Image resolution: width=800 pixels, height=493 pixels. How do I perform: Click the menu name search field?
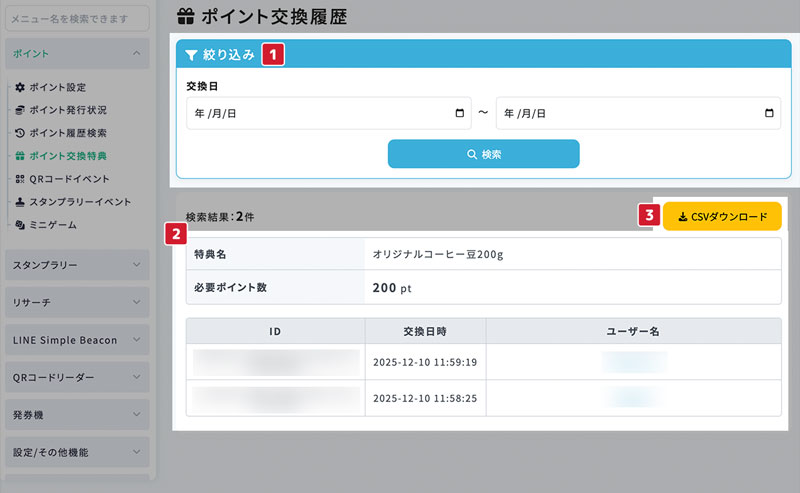point(77,17)
